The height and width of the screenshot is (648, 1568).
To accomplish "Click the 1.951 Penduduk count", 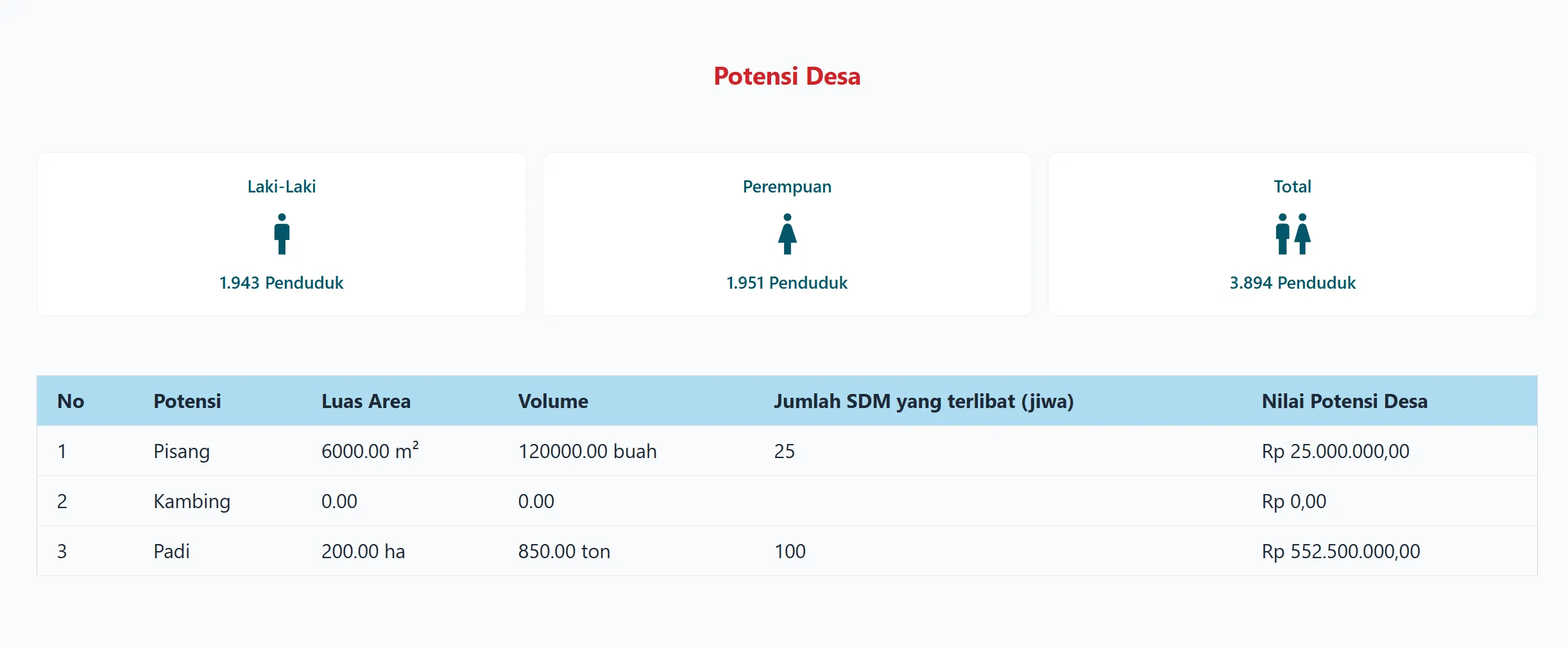I will click(x=787, y=283).
